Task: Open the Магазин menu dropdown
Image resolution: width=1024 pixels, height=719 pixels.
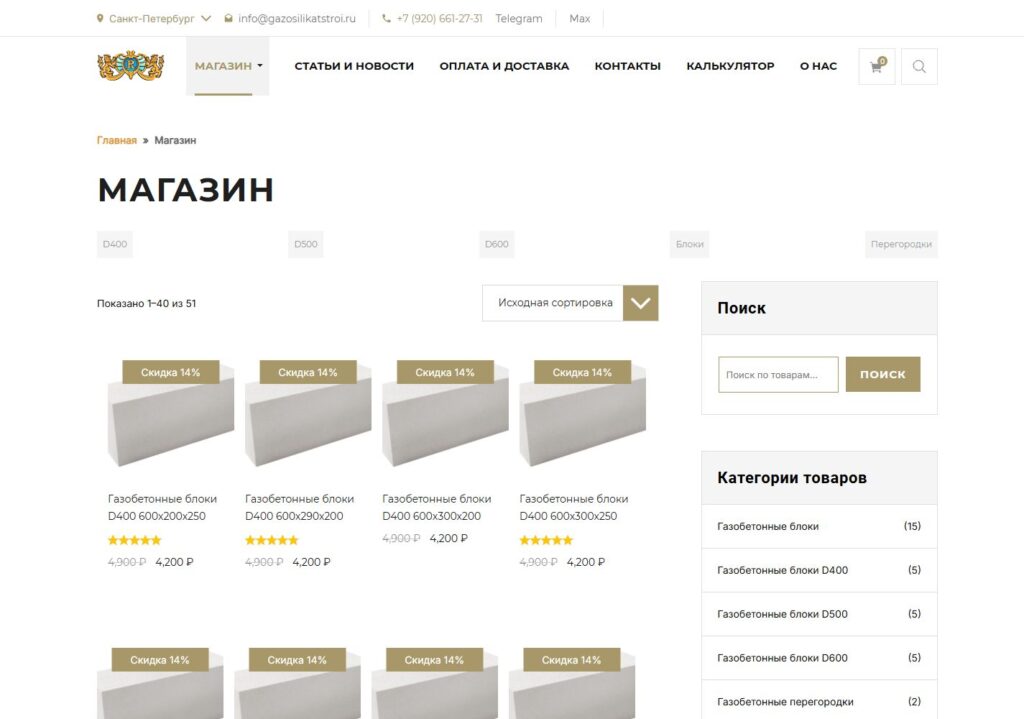Action: pos(228,66)
